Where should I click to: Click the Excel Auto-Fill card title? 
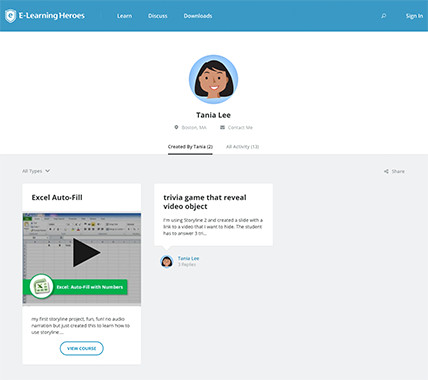pos(57,197)
